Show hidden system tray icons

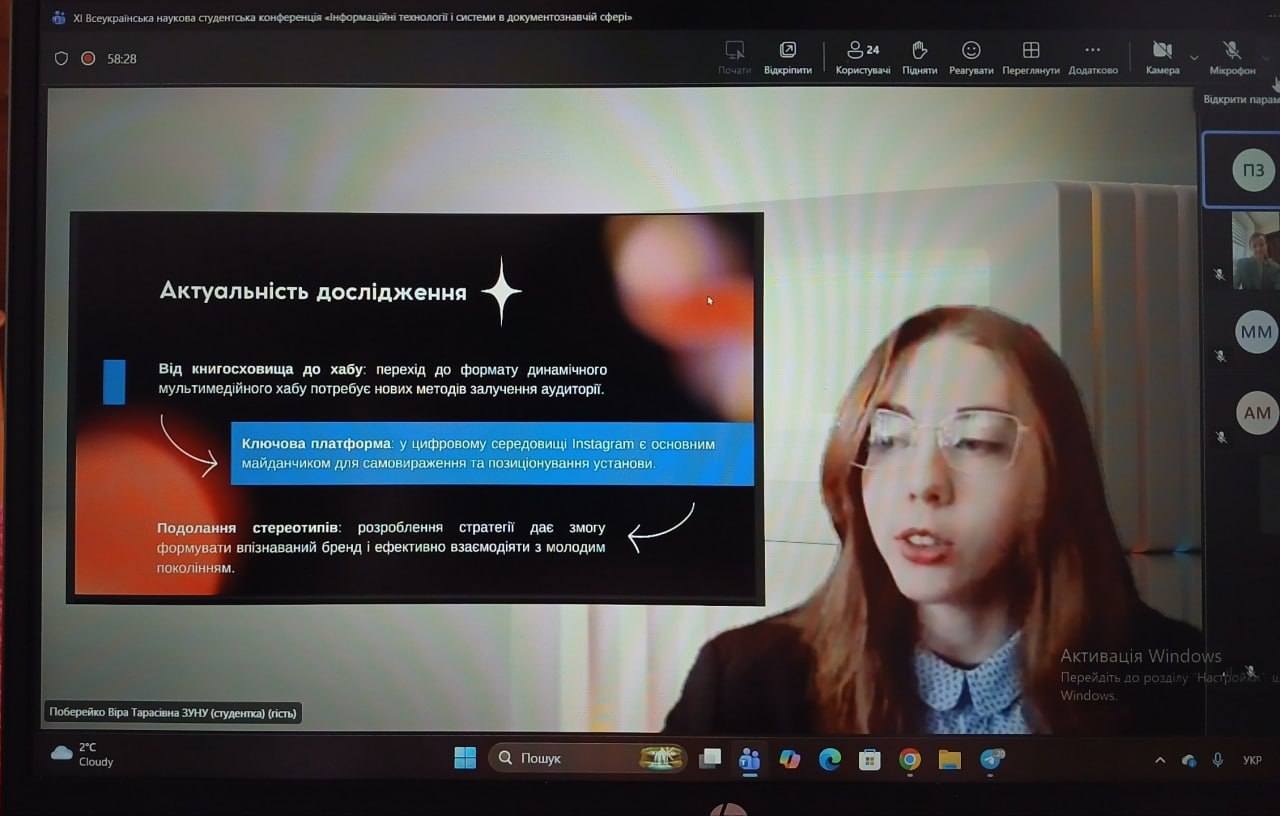(1160, 760)
